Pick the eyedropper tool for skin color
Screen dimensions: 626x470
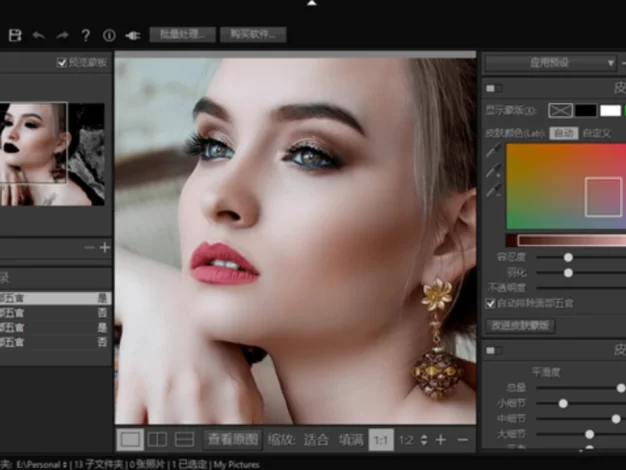(x=494, y=151)
